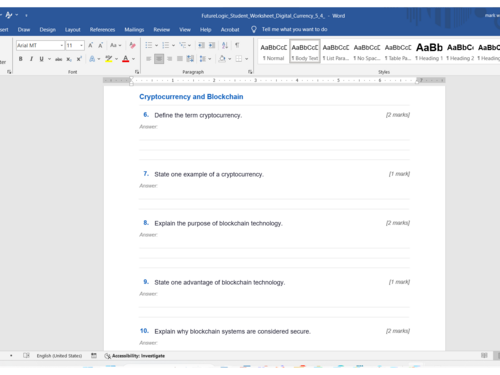Expand the bullet library dropdown arrow
Image resolution: width=500 pixels, height=375 pixels.
click(156, 45)
